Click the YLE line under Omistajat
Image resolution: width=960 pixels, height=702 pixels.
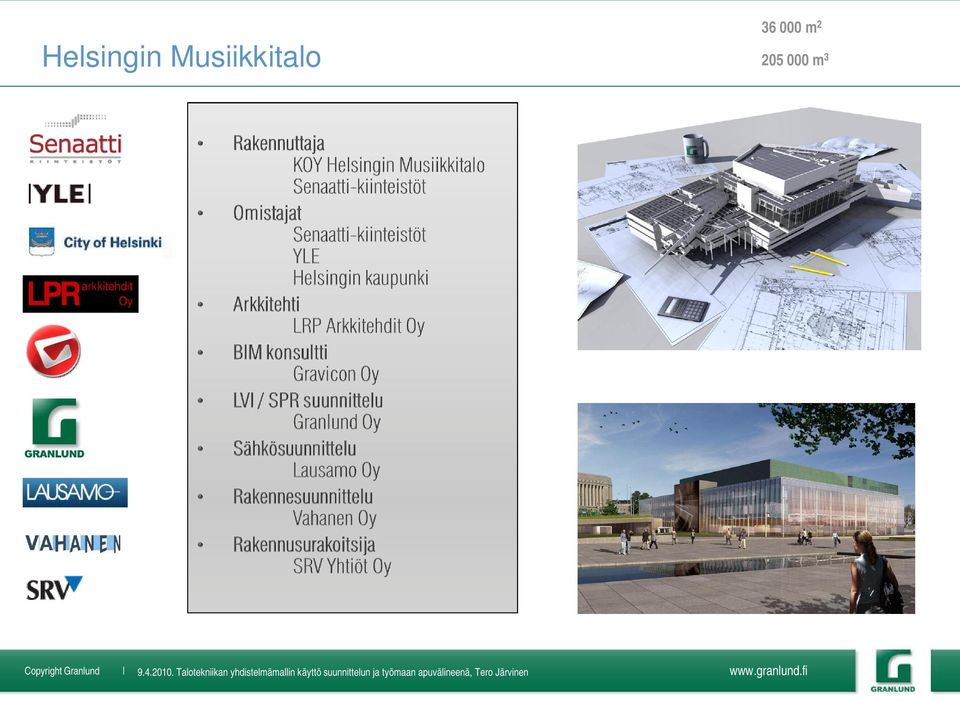point(306,256)
